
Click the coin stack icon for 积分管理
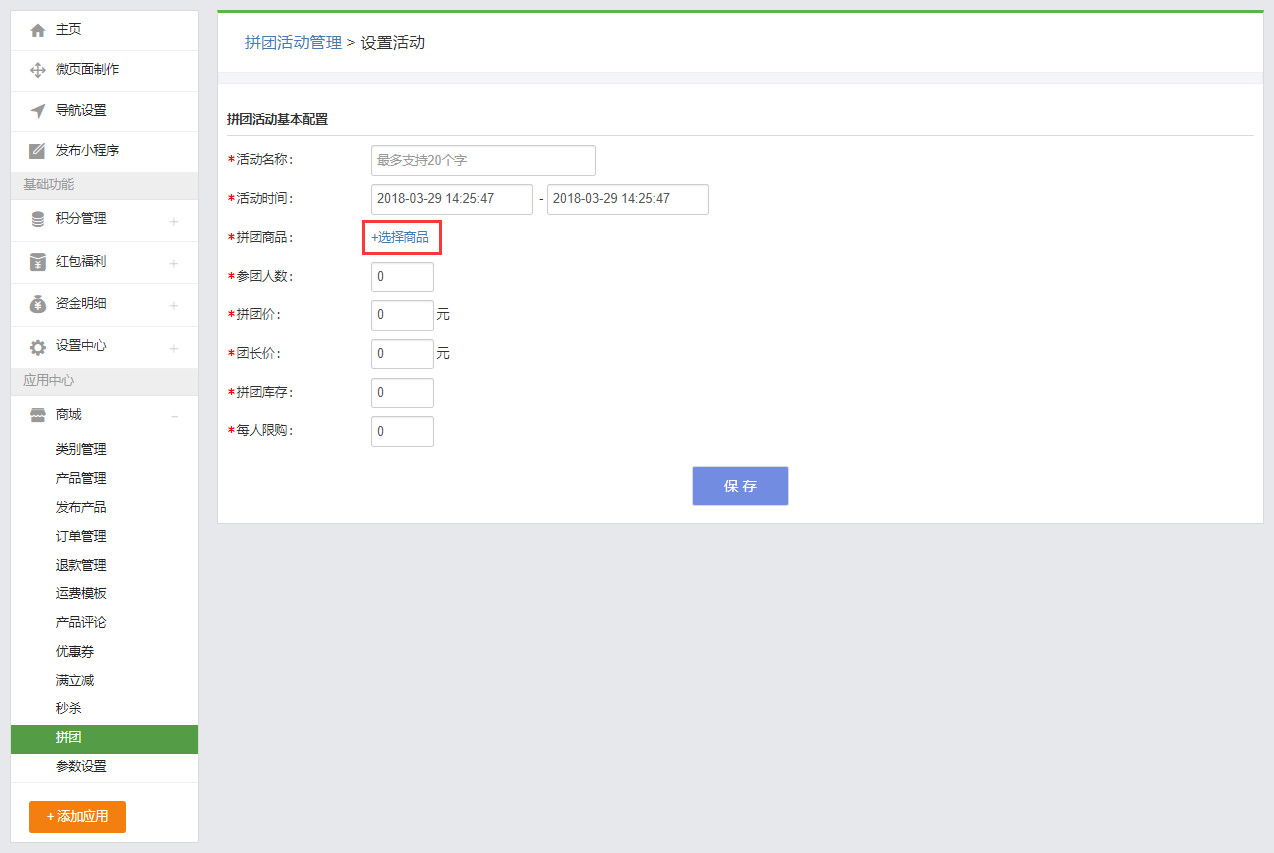pos(38,219)
